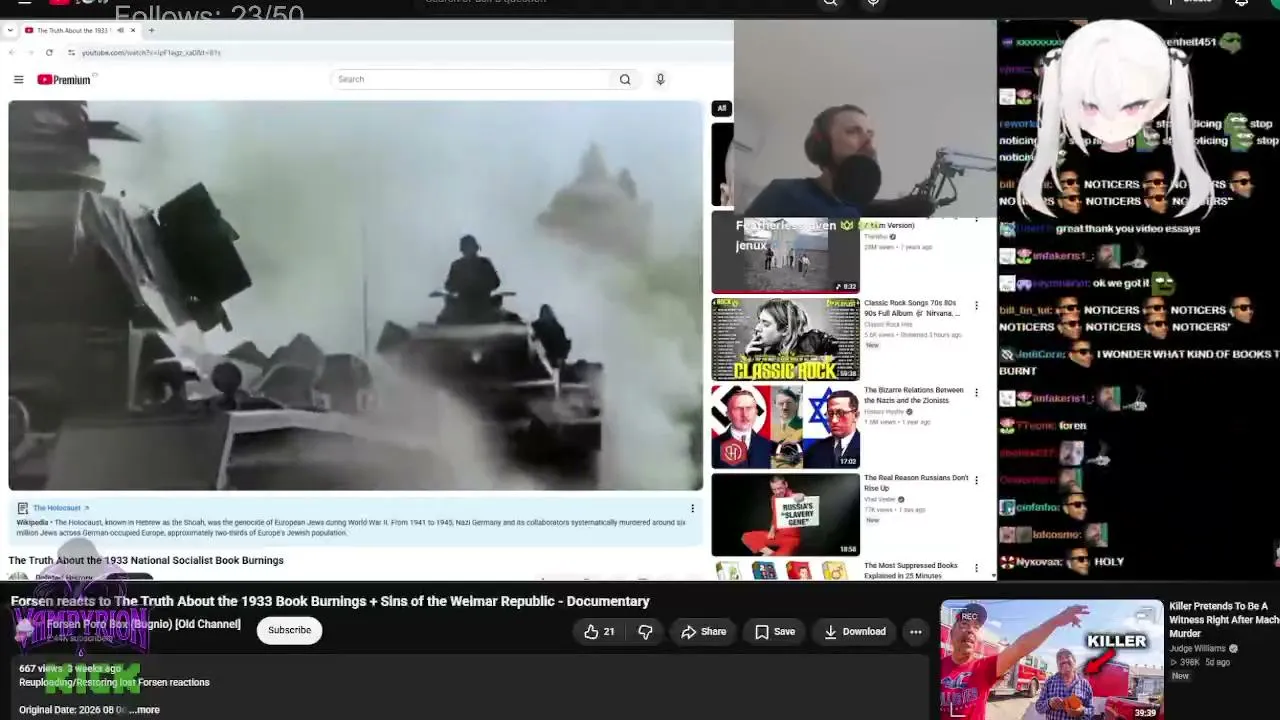Click the youtube.com address bar
Image resolution: width=1280 pixels, height=720 pixels.
point(150,52)
